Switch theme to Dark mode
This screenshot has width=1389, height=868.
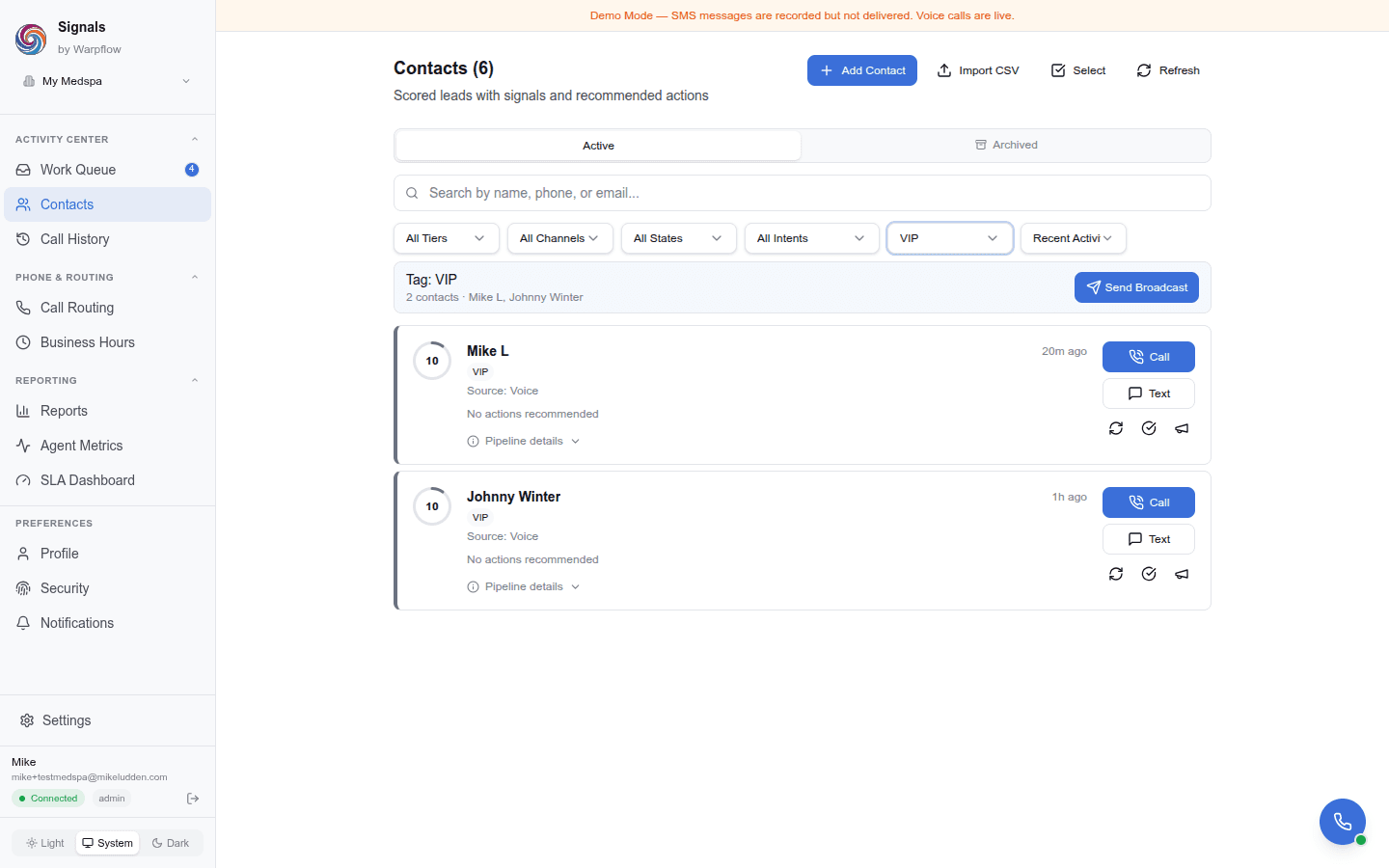tap(172, 842)
